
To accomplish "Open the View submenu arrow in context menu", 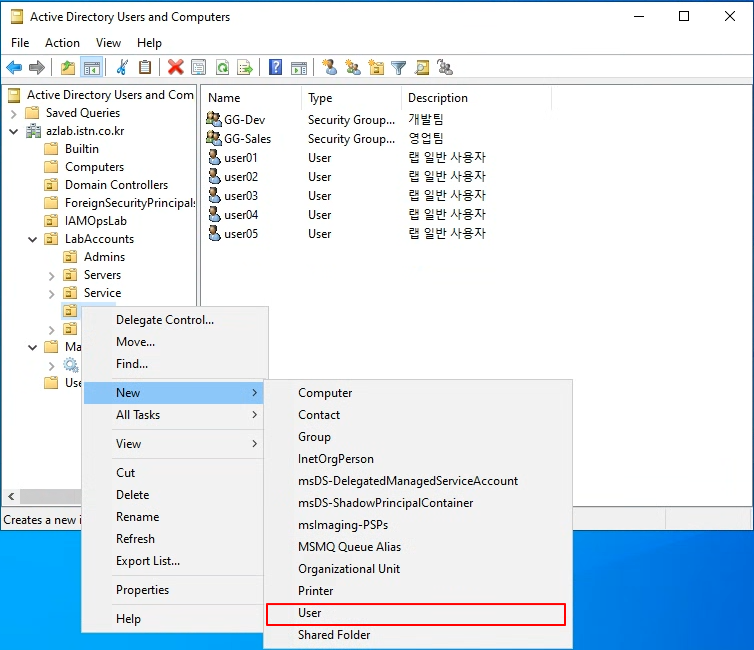I will point(255,443).
